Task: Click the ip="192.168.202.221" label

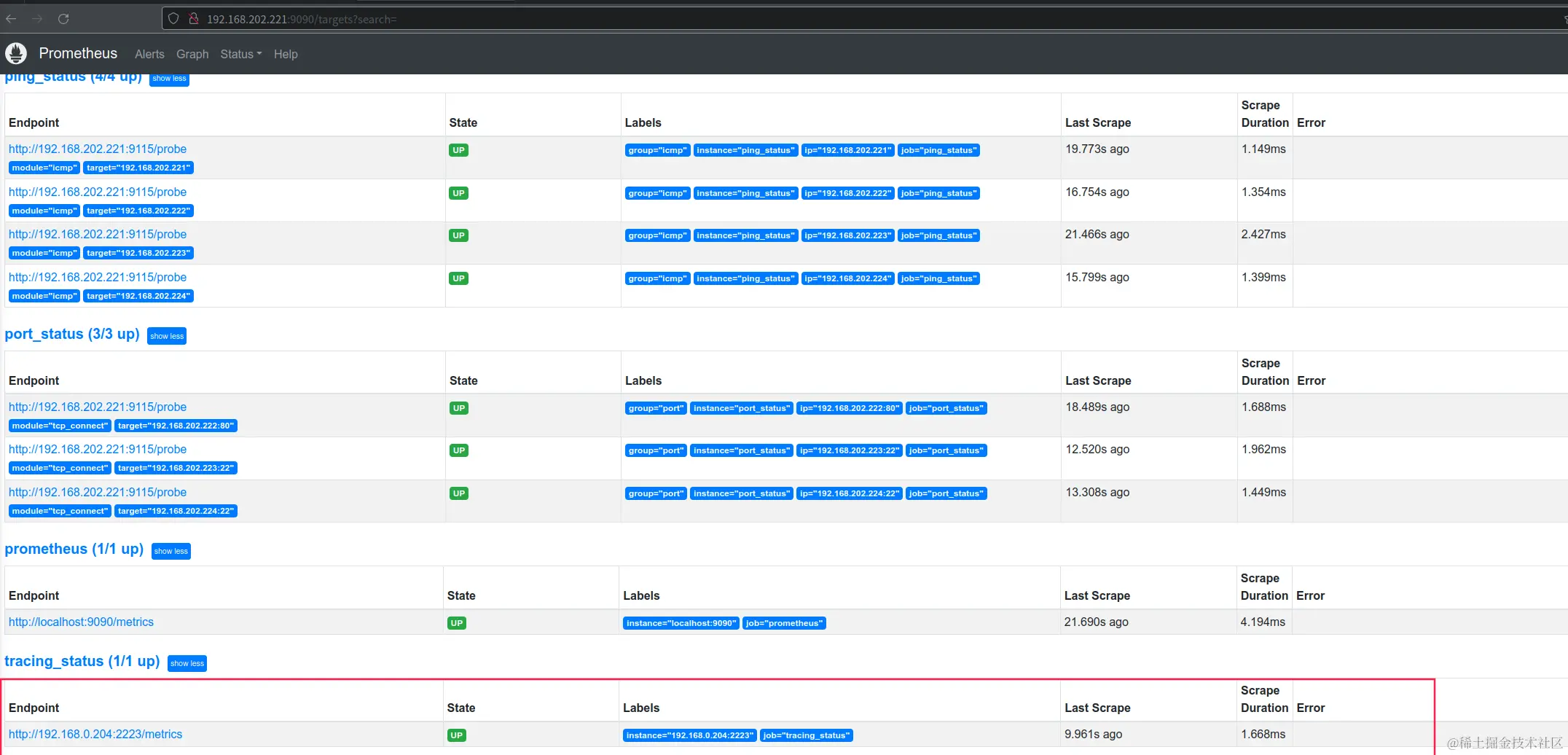Action: pyautogui.click(x=847, y=150)
